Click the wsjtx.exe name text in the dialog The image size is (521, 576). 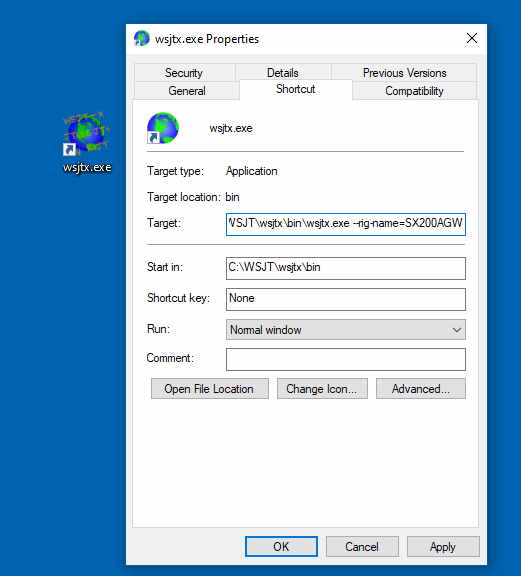pyautogui.click(x=231, y=129)
